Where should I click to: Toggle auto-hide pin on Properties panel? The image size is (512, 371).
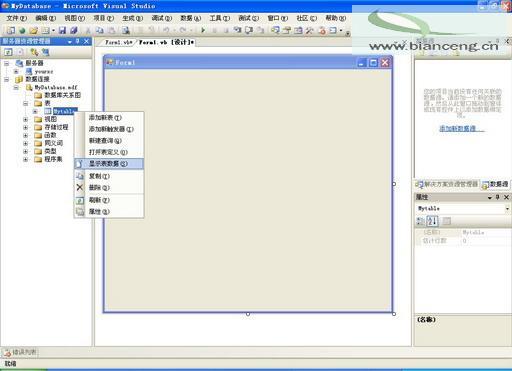(497, 197)
